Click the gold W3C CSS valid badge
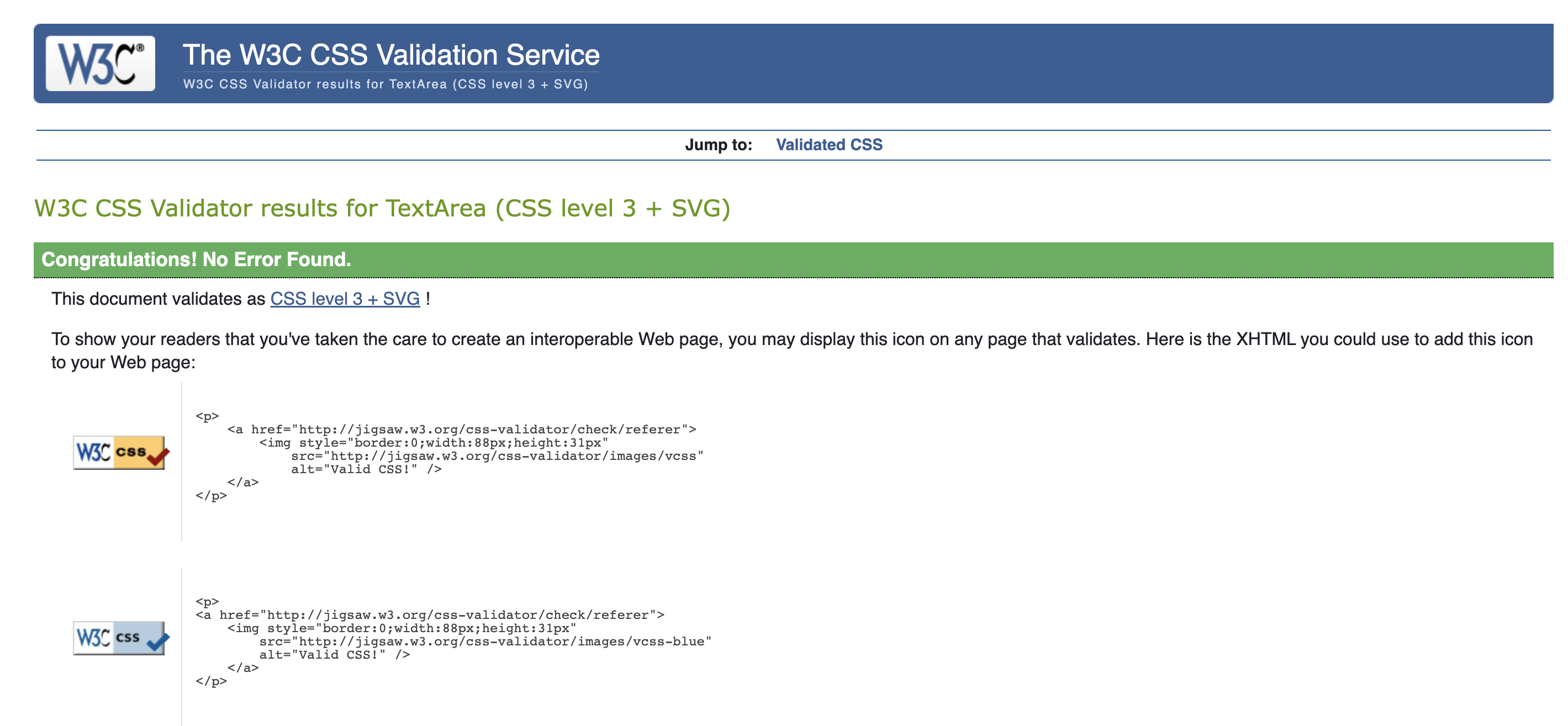Viewport: 1568px width, 726px height. pyautogui.click(x=121, y=452)
